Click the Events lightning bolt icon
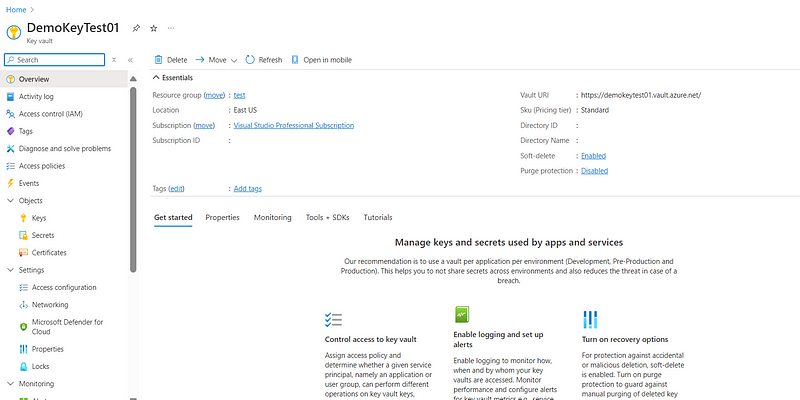The height and width of the screenshot is (400, 800). click(x=10, y=183)
